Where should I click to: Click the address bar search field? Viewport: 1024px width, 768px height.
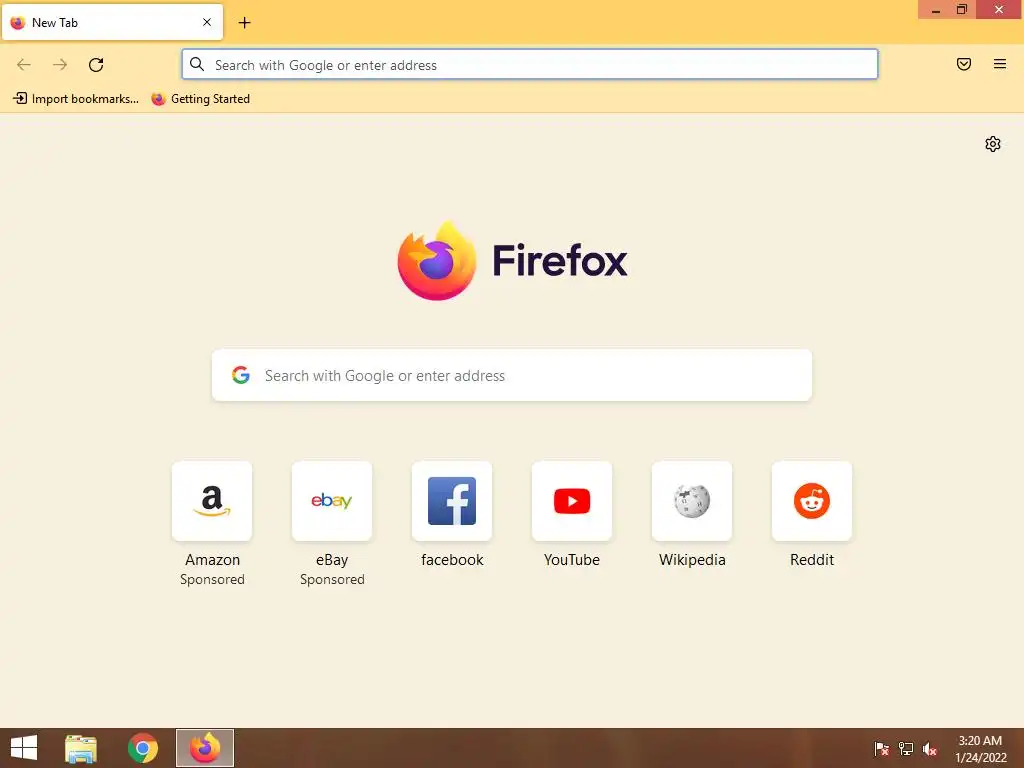tap(530, 65)
